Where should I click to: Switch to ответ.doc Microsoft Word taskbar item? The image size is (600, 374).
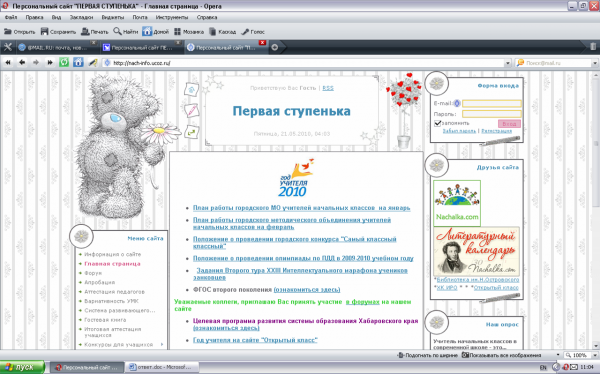pyautogui.click(x=162, y=367)
